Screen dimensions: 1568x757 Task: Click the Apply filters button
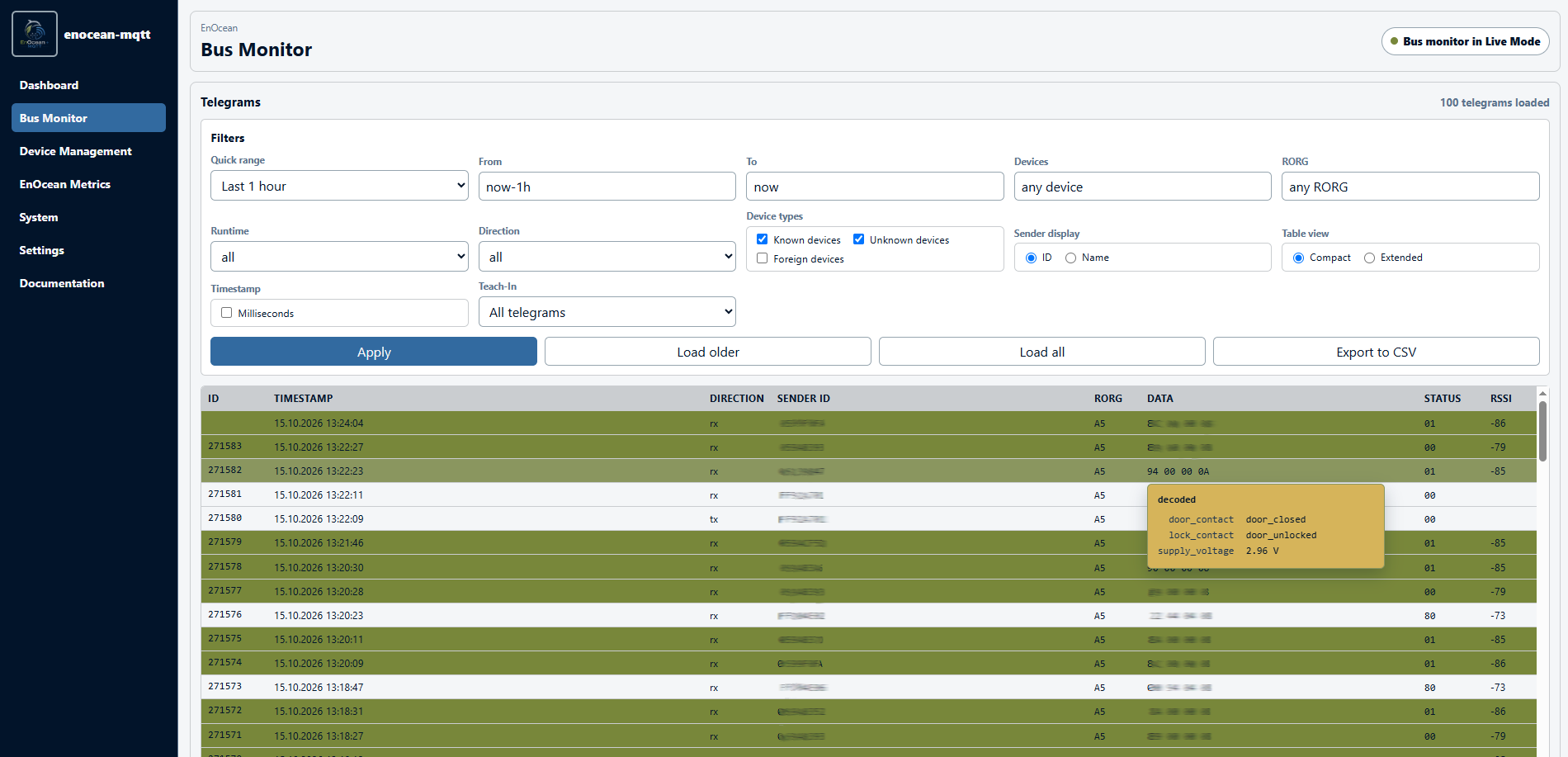pos(374,352)
